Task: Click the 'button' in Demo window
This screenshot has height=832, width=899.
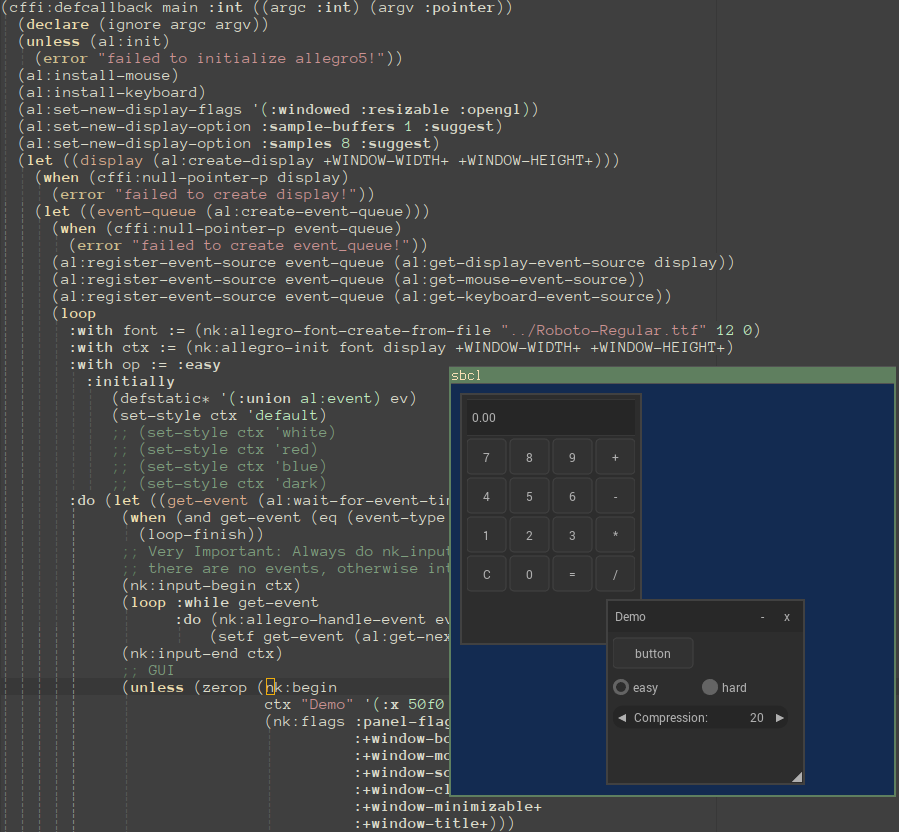Action: pos(653,654)
